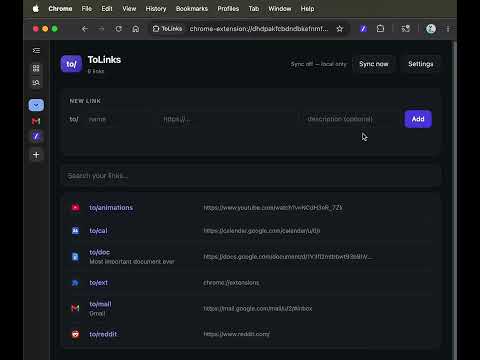Viewport: 480px width, 360px height.
Task: Open a new tab with plus
Action: point(36,155)
